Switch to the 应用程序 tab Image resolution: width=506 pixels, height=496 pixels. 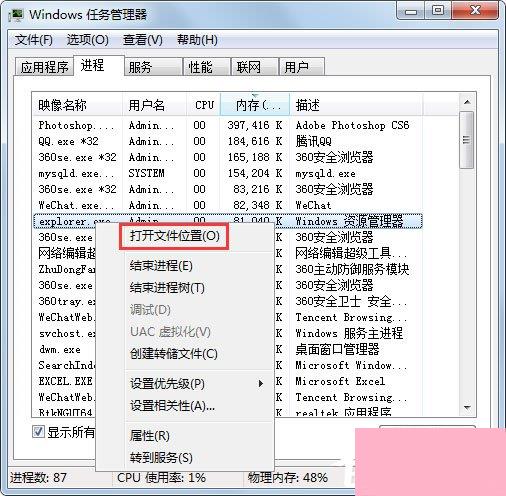point(44,67)
